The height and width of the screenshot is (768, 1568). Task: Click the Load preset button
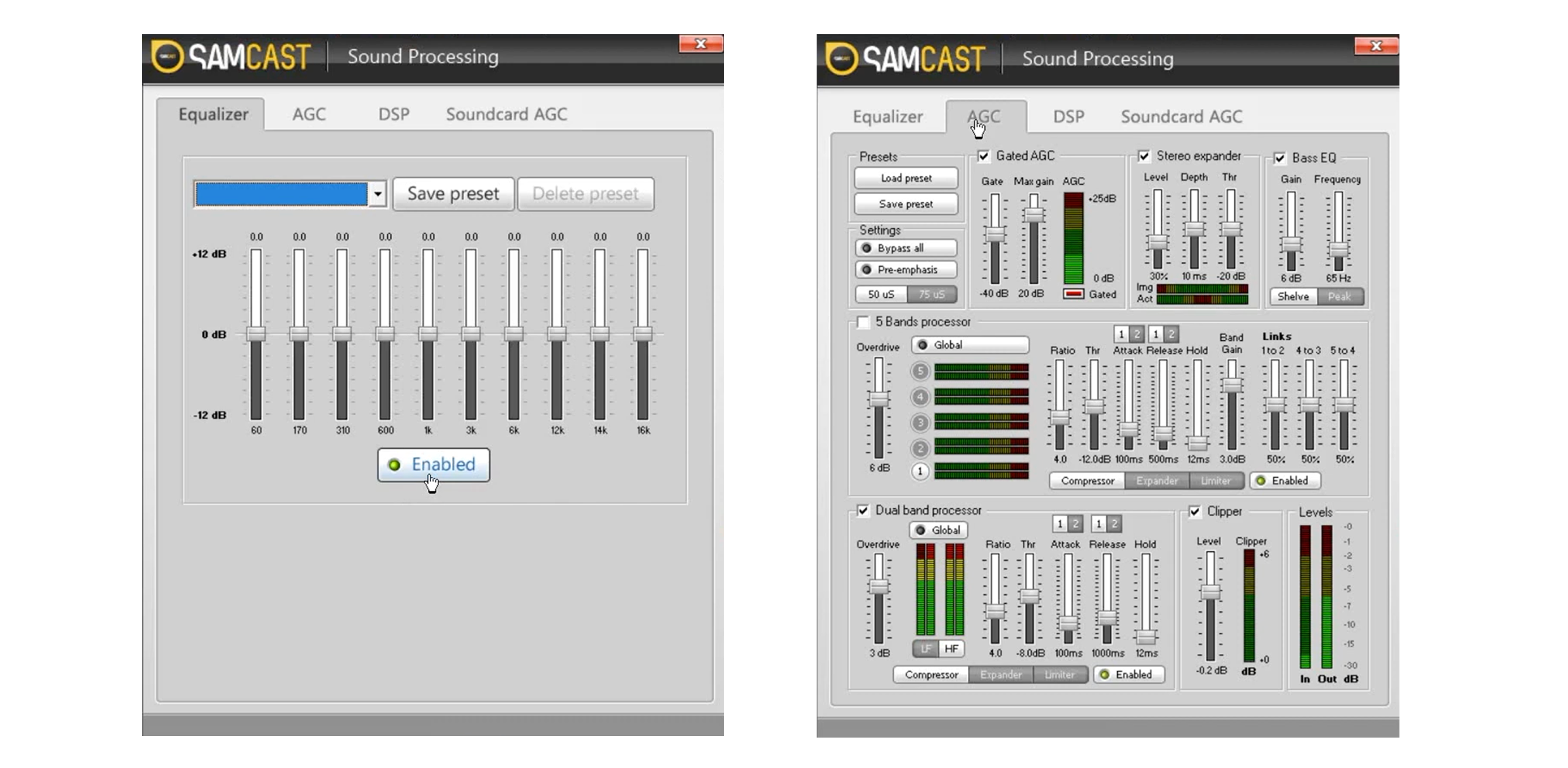pos(906,178)
